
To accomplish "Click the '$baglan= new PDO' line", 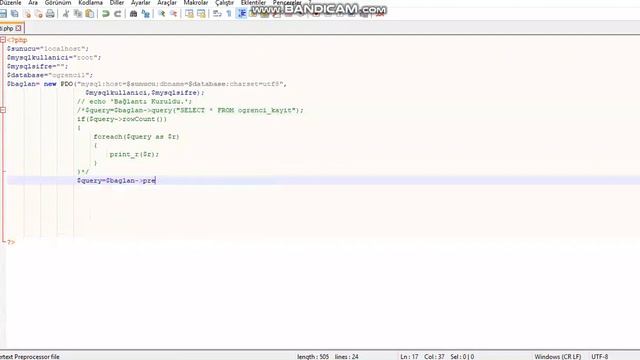I will (147, 84).
